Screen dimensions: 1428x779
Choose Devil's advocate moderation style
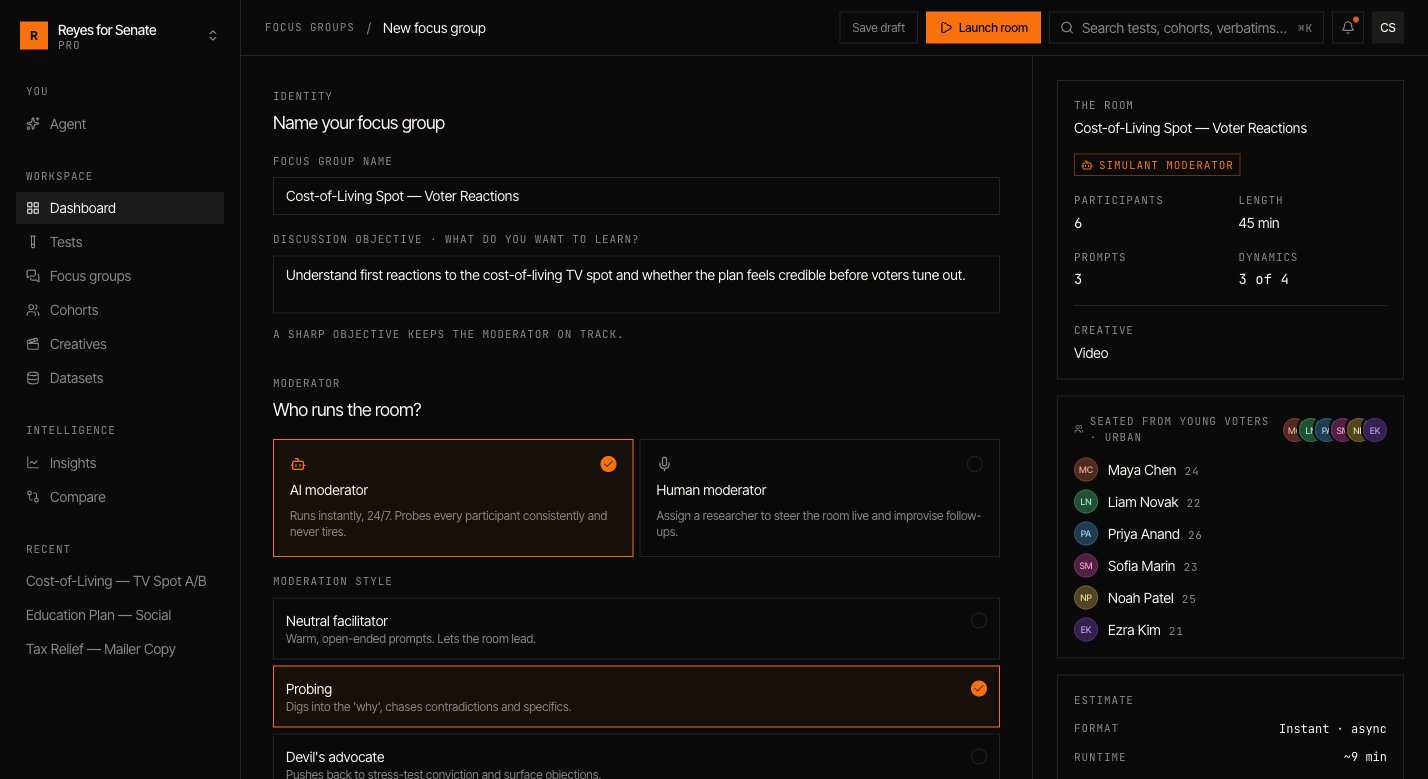pyautogui.click(x=636, y=757)
